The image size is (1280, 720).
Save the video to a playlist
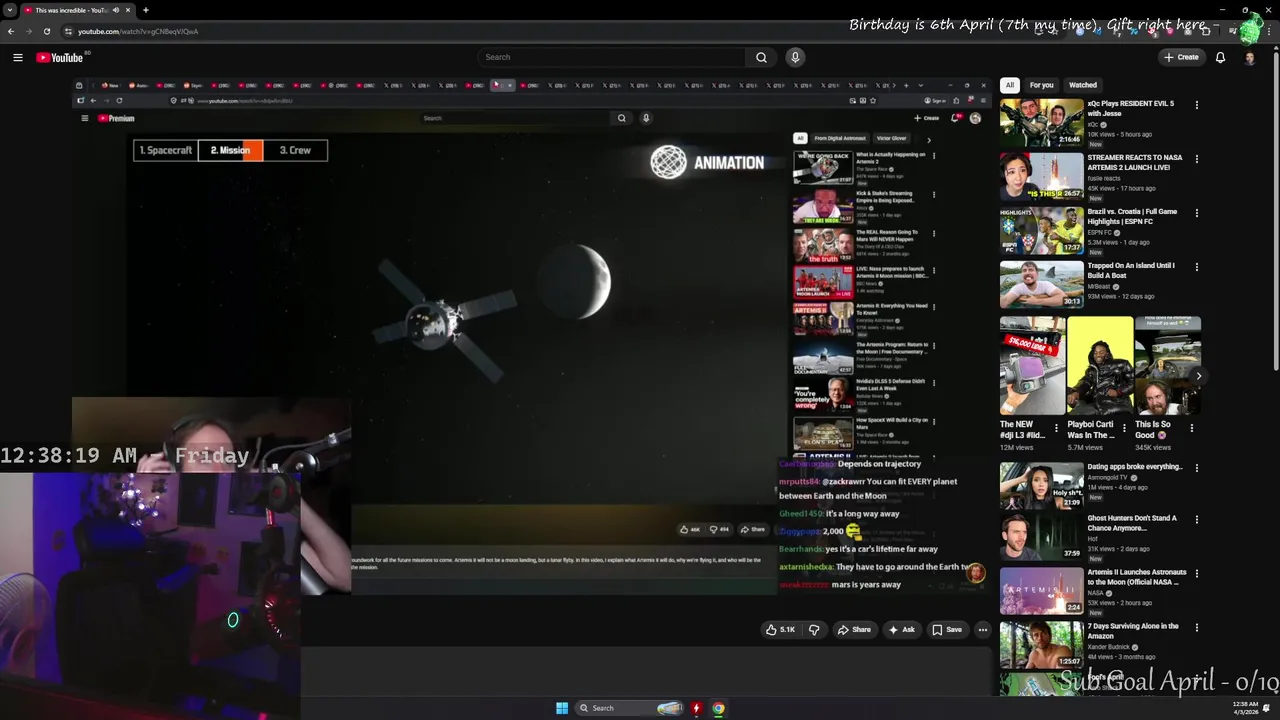[947, 630]
